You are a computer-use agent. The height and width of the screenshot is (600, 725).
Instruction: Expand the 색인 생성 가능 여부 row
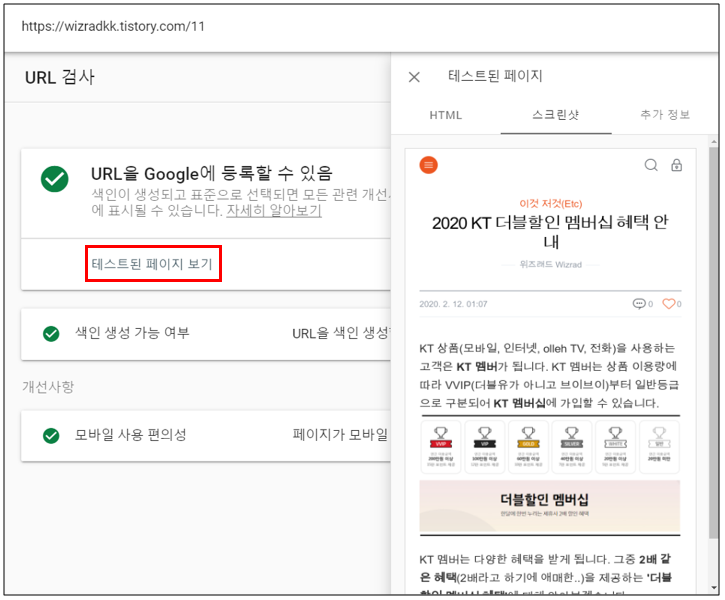pyautogui.click(x=206, y=334)
